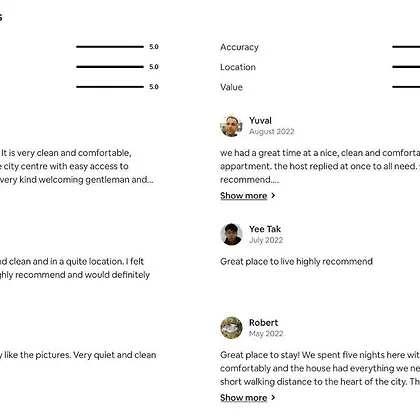Click the rating bar next to Accuracy
The height and width of the screenshot is (420, 420).
tap(406, 47)
